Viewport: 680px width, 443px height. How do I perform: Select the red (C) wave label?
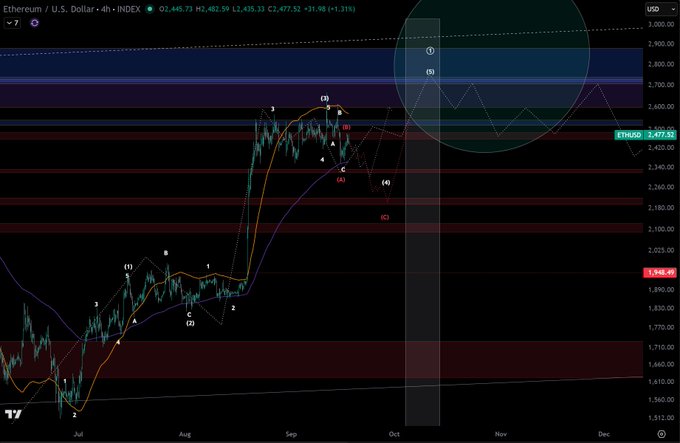click(x=385, y=217)
